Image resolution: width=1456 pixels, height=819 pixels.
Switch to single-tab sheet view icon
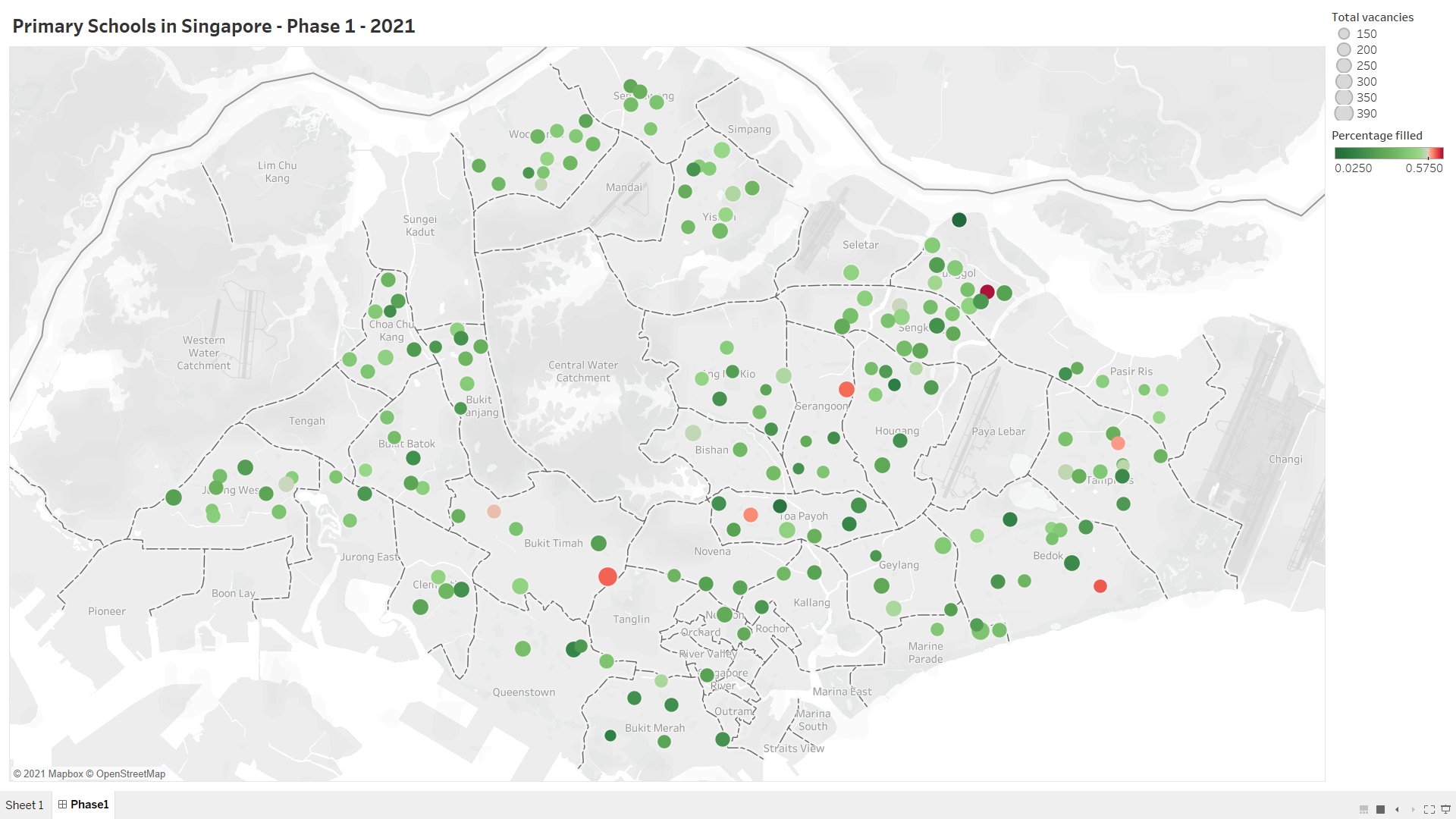tap(1380, 809)
